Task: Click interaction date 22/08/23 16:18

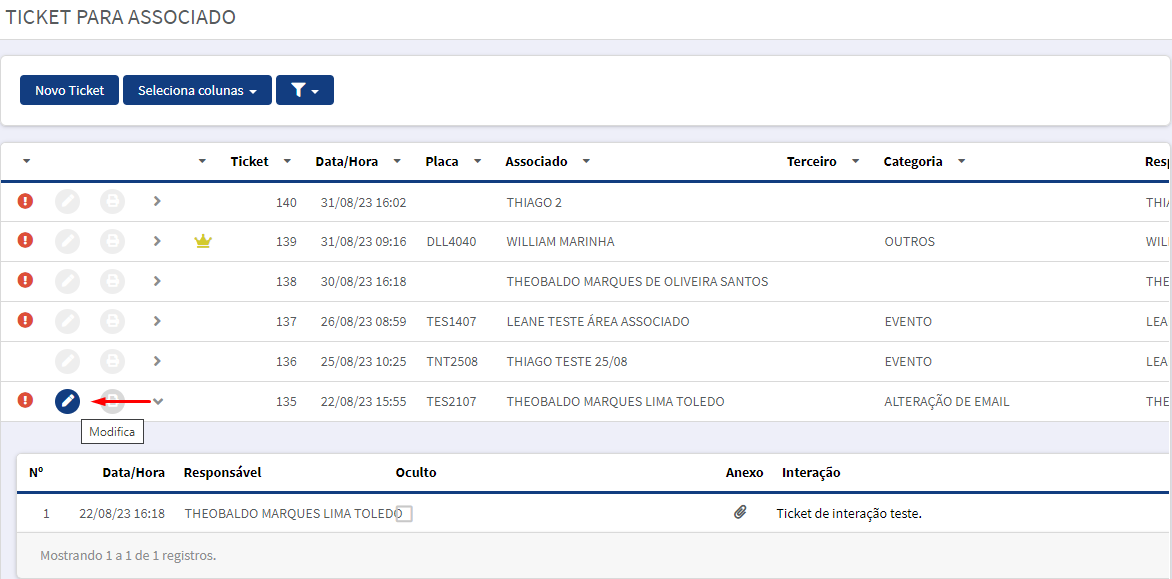Action: (122, 514)
